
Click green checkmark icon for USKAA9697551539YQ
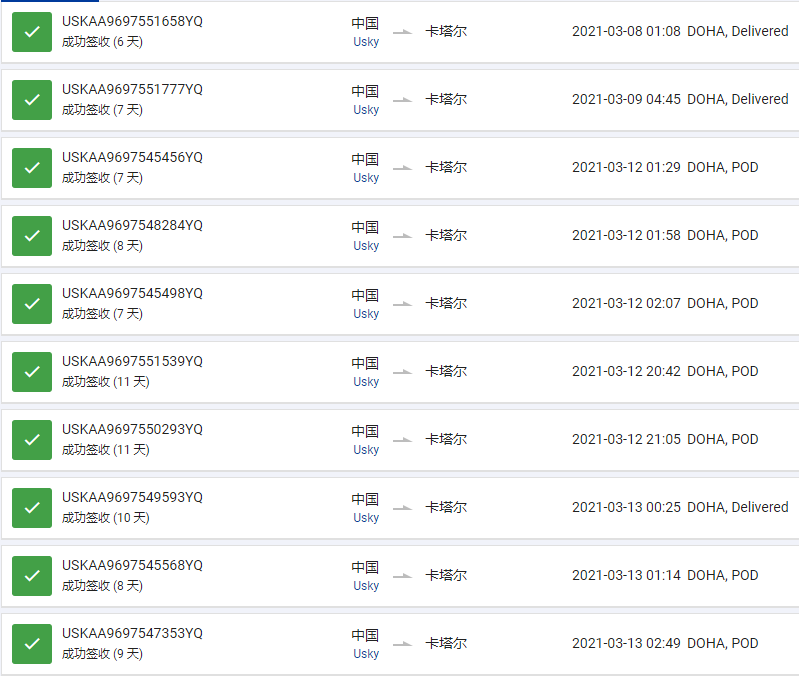[x=32, y=372]
